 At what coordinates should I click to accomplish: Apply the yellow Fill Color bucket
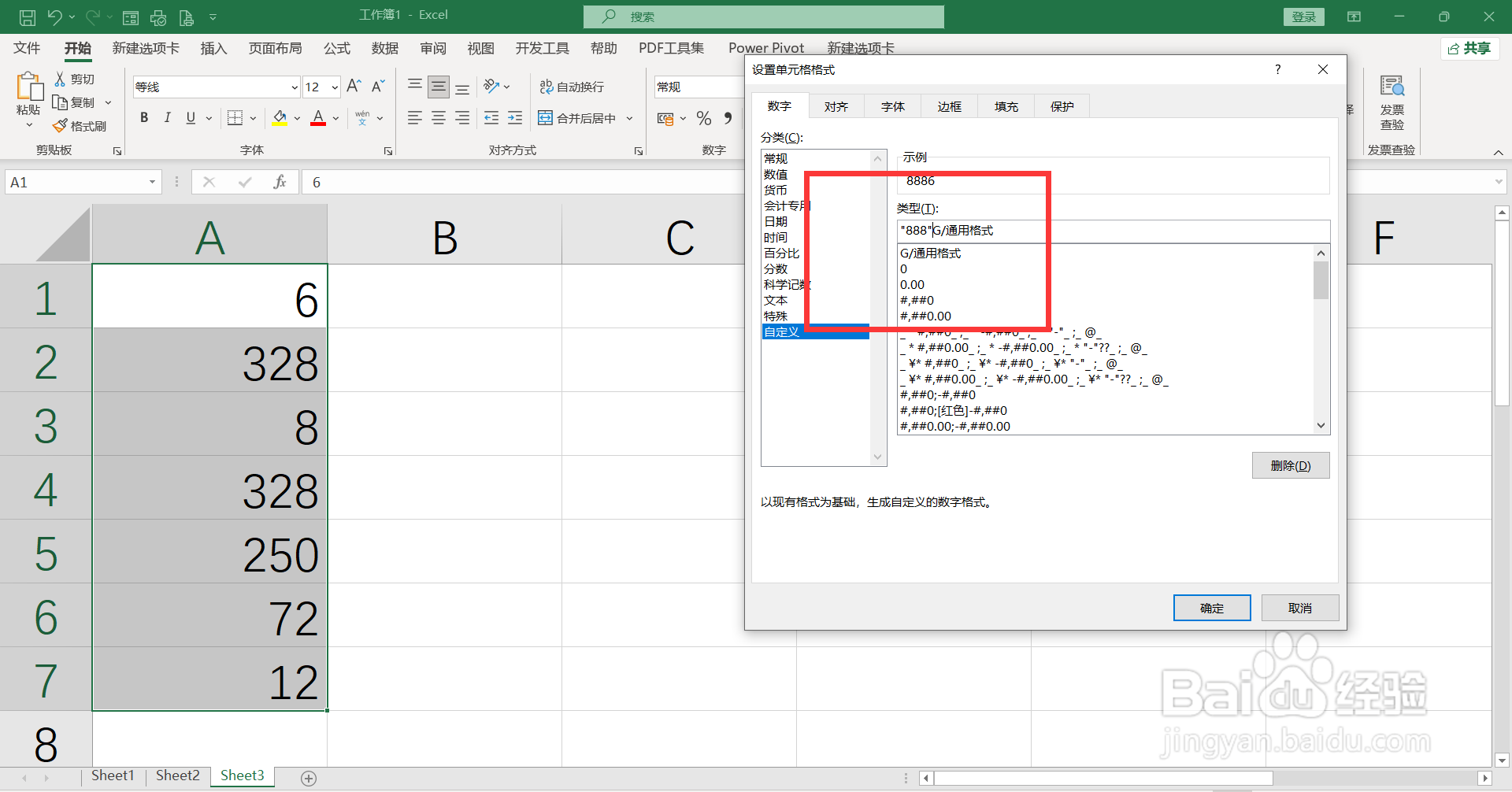click(280, 118)
